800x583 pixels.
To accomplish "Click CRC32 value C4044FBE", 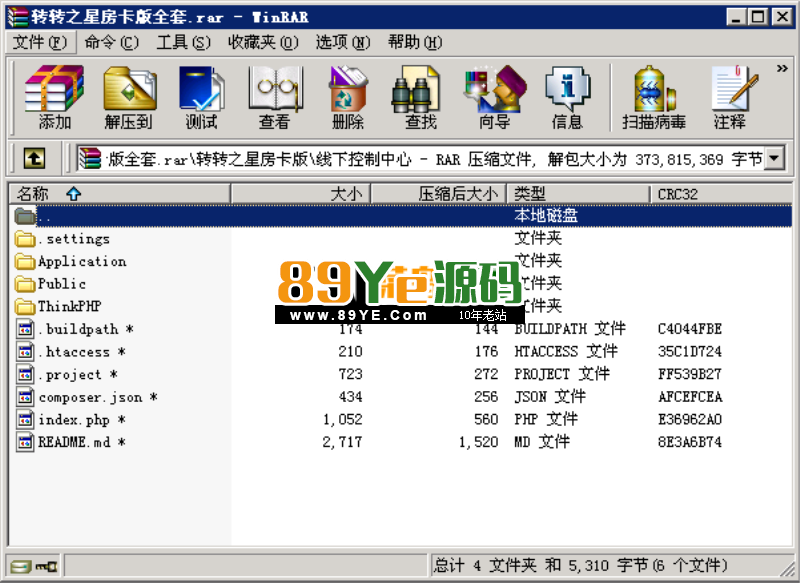I will click(690, 329).
